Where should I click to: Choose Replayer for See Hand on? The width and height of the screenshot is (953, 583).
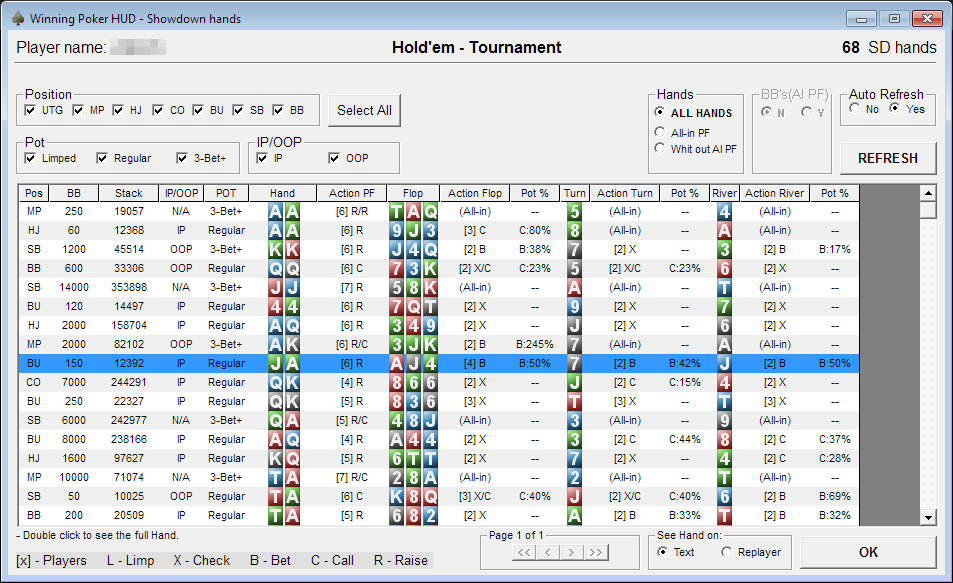[726, 551]
